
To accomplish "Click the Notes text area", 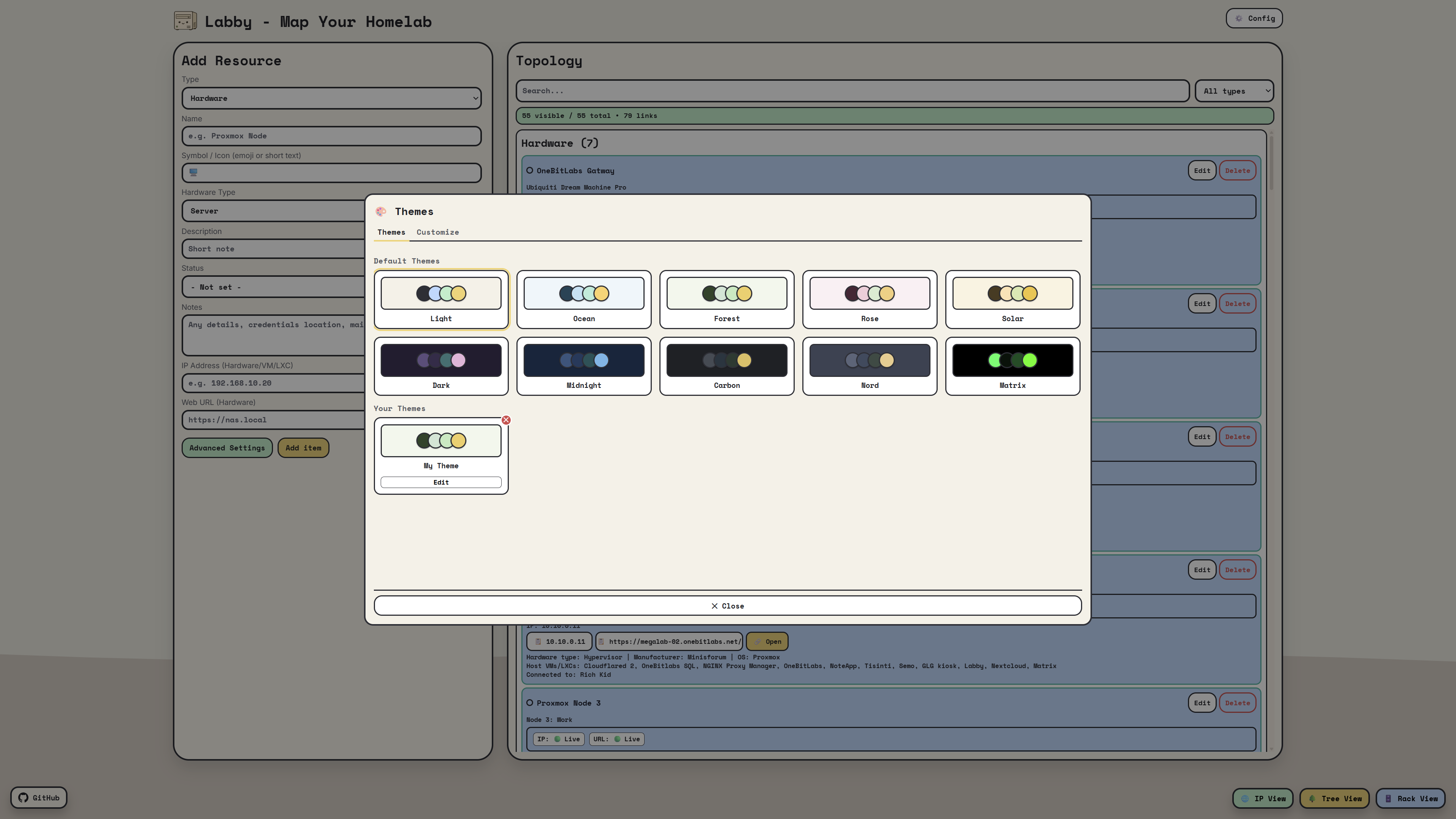I will [x=273, y=335].
